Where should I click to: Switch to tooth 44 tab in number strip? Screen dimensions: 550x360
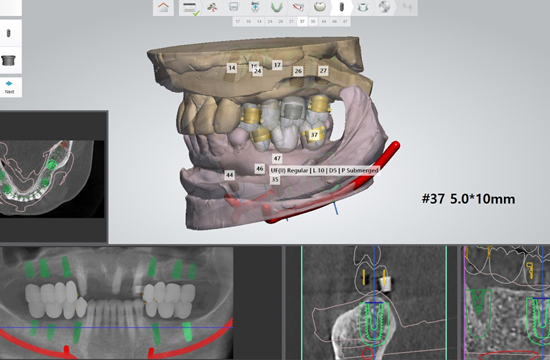[x=323, y=21]
